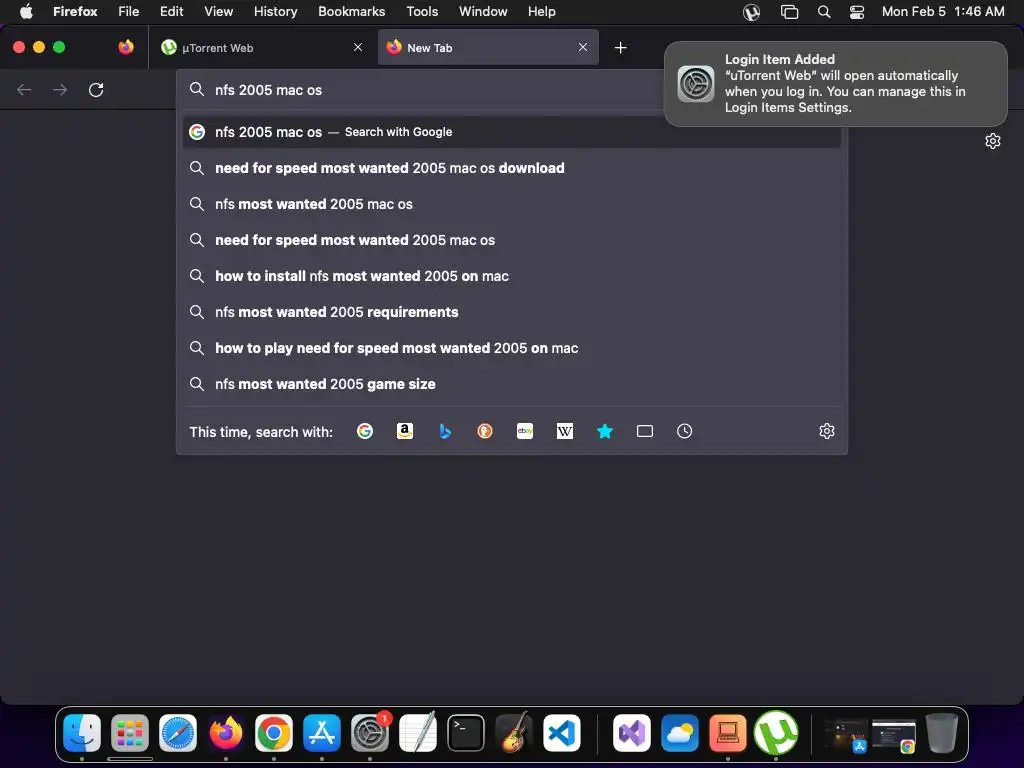This screenshot has width=1024, height=768.
Task: Open the Tools menu
Action: pyautogui.click(x=422, y=11)
